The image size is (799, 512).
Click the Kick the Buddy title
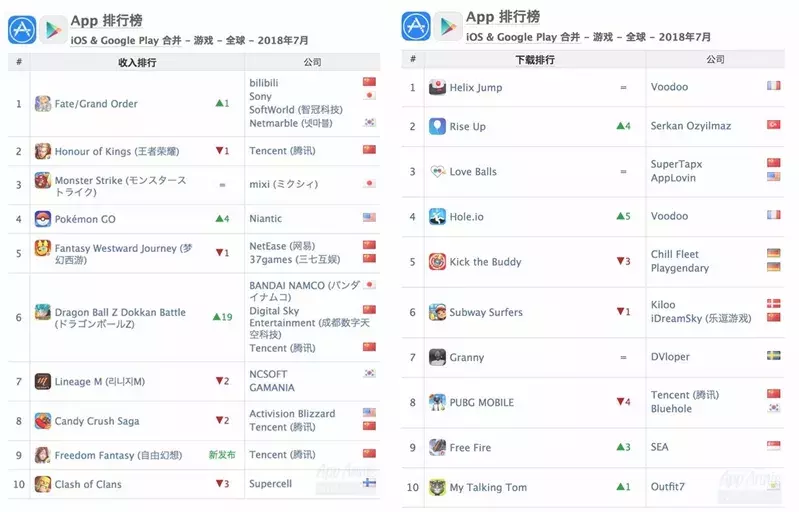click(x=486, y=262)
